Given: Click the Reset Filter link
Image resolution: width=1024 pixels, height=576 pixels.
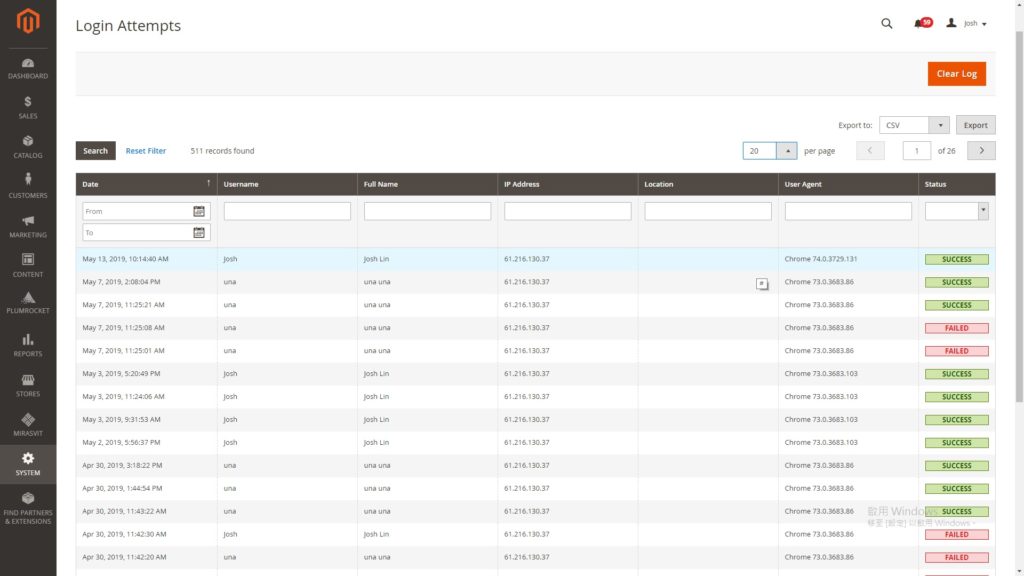Looking at the screenshot, I should coord(146,151).
